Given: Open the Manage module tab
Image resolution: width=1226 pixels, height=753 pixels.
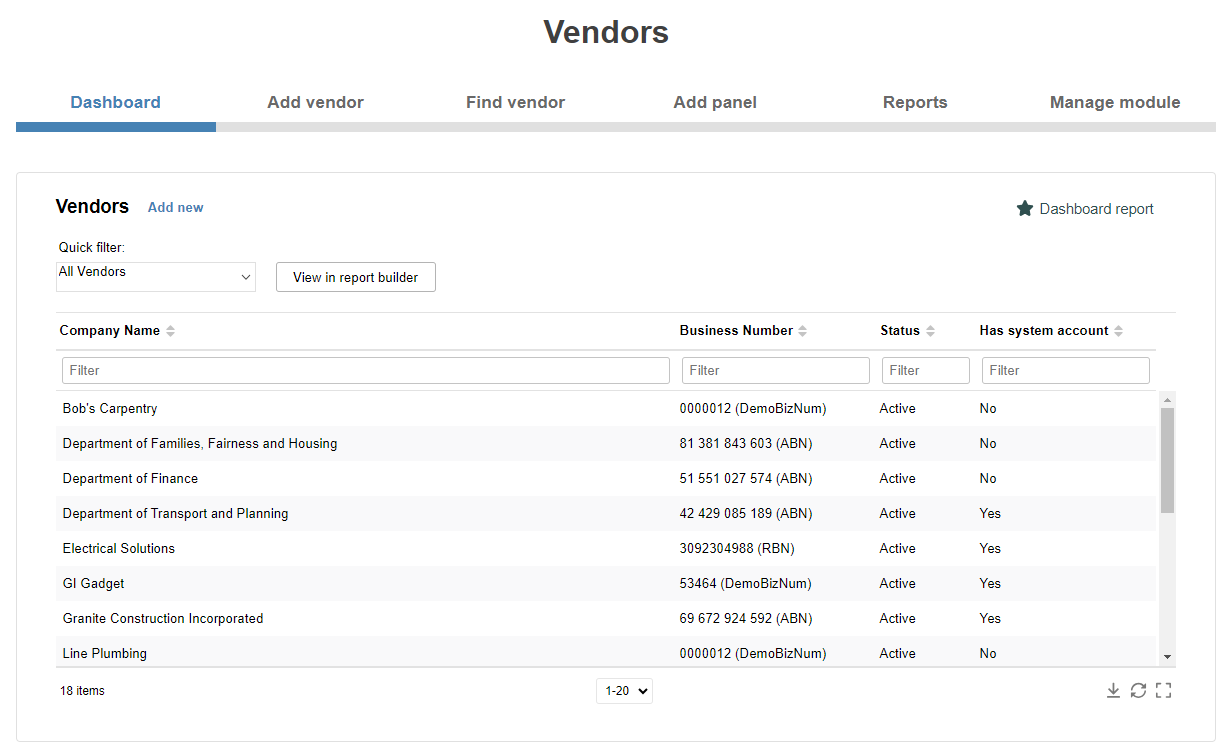Looking at the screenshot, I should click(1115, 102).
